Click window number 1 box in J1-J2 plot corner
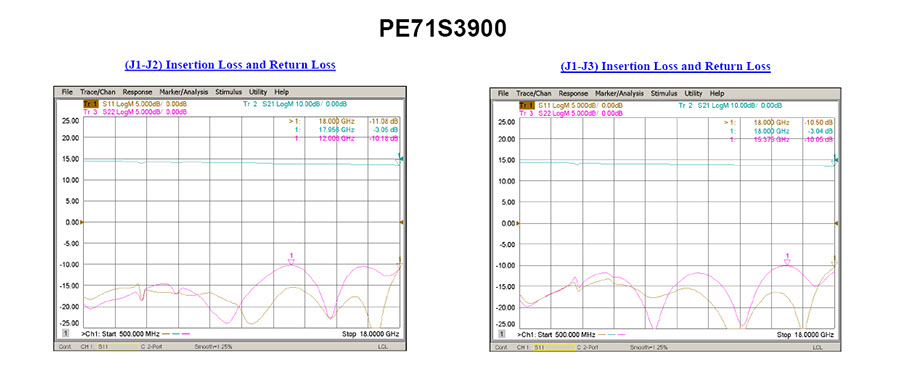 click(65, 333)
